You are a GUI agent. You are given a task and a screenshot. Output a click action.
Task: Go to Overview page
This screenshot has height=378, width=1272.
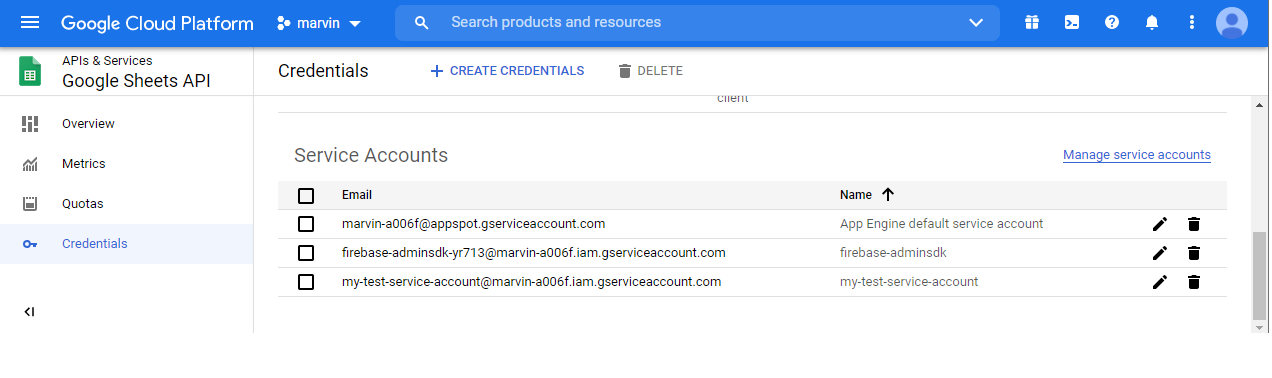(126, 124)
